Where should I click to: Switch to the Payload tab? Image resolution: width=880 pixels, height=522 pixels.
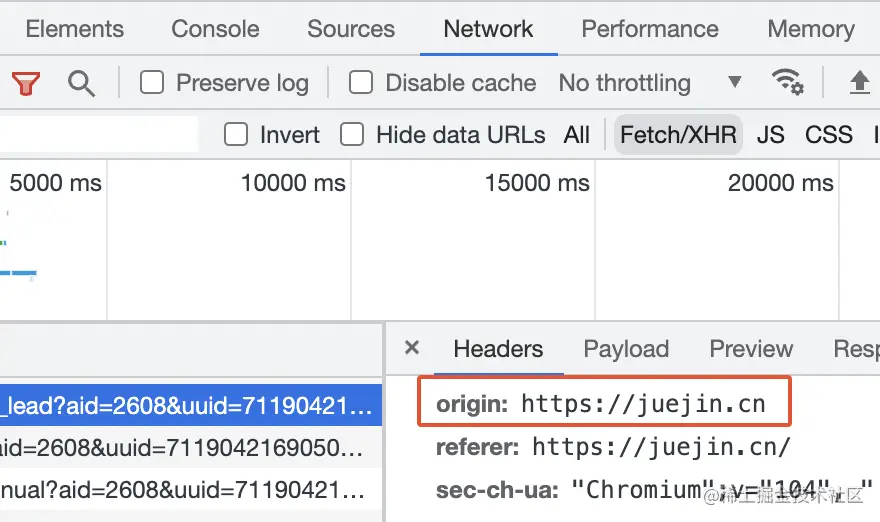click(x=626, y=349)
